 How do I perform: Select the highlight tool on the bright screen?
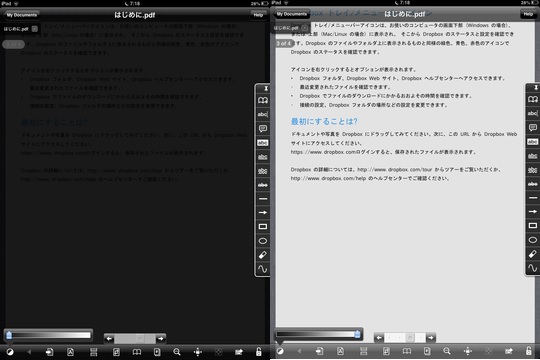(x=533, y=142)
